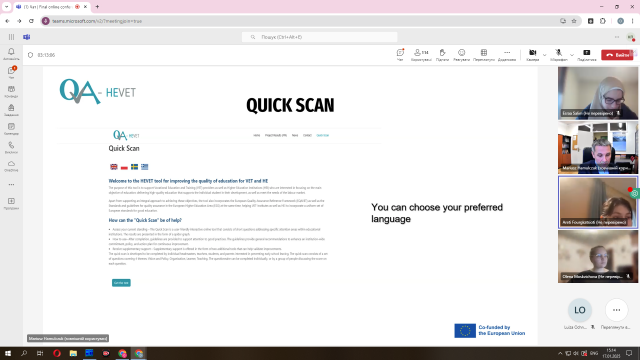This screenshot has width=640, height=360.
Task: Share screen content in the meeting
Action: tap(587, 55)
